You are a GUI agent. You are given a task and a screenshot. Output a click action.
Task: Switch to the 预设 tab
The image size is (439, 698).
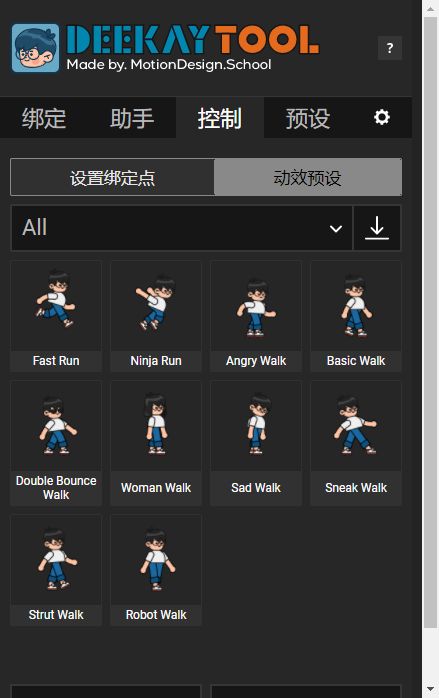click(308, 118)
